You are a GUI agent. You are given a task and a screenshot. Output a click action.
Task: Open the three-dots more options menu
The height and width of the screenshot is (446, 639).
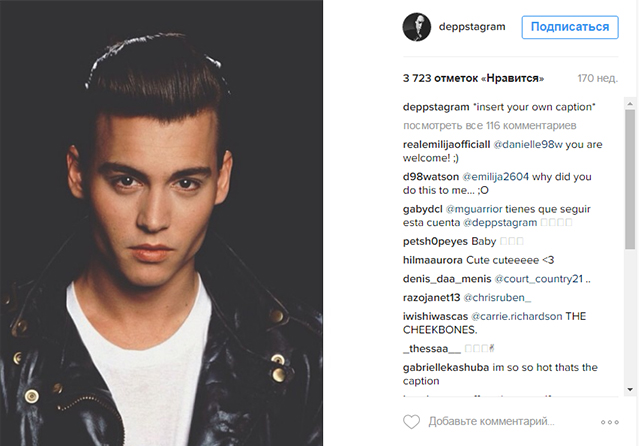tap(610, 422)
